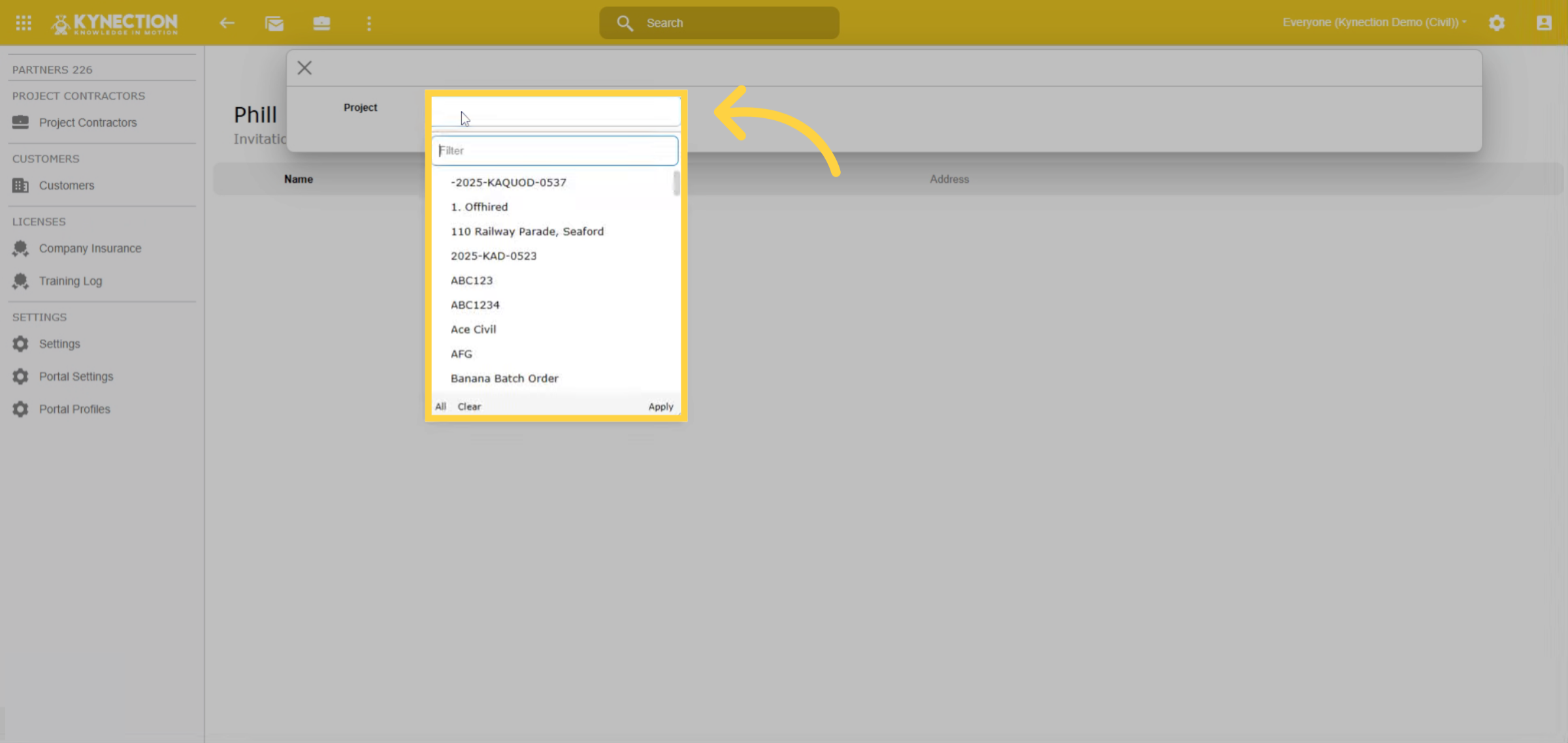
Task: Click the Settings gear icon in sidebar
Action: 20,343
